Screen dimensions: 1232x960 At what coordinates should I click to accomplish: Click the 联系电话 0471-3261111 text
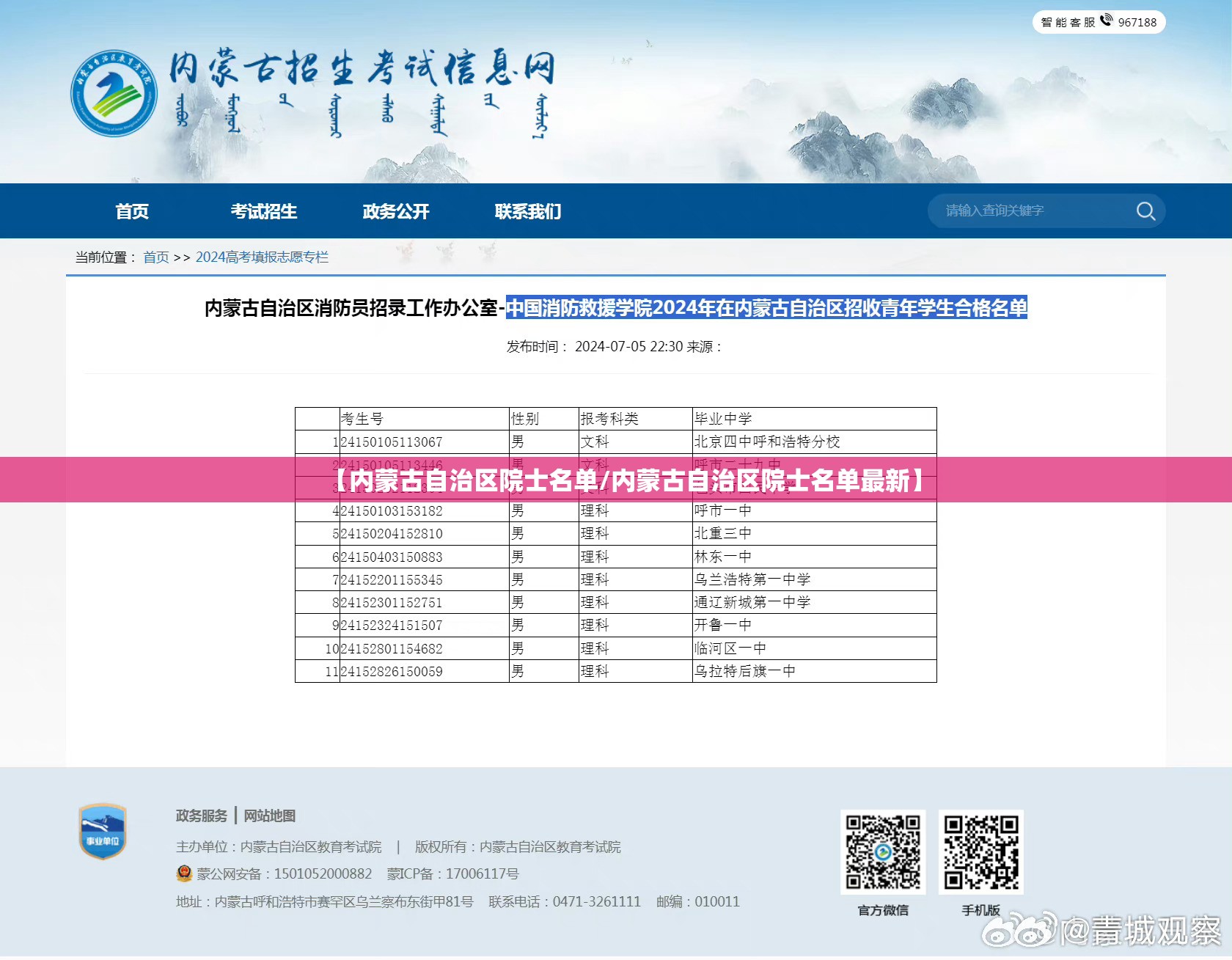tap(565, 901)
